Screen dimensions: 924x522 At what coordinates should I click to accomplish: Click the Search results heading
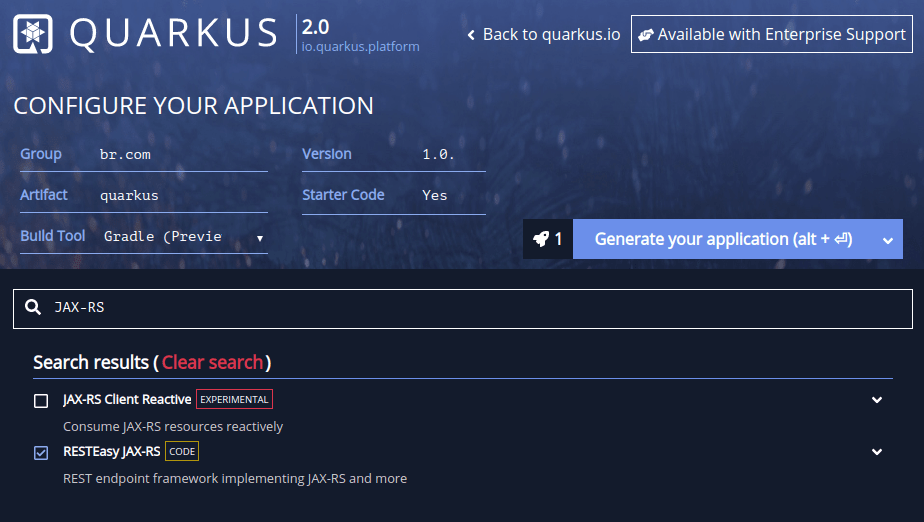(152, 362)
